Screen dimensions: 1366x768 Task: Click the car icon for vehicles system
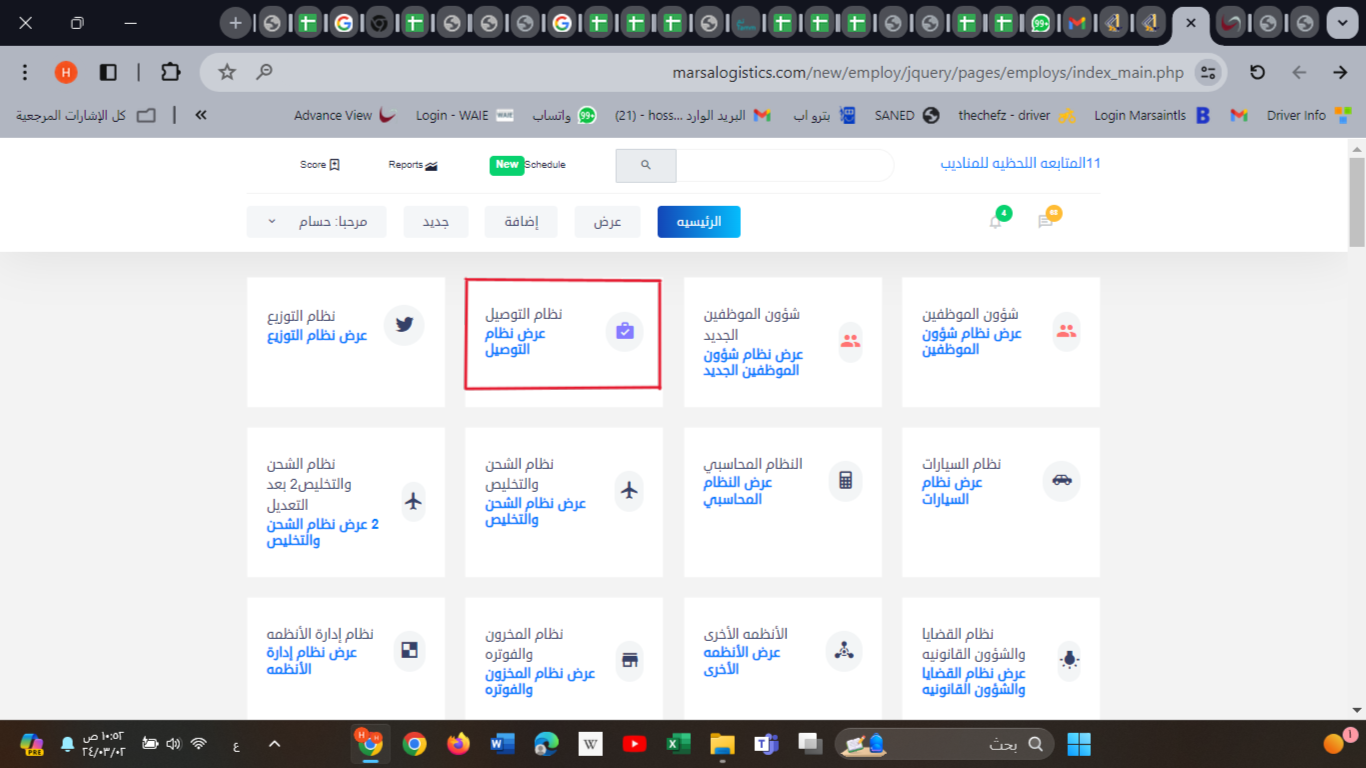[x=1061, y=480]
